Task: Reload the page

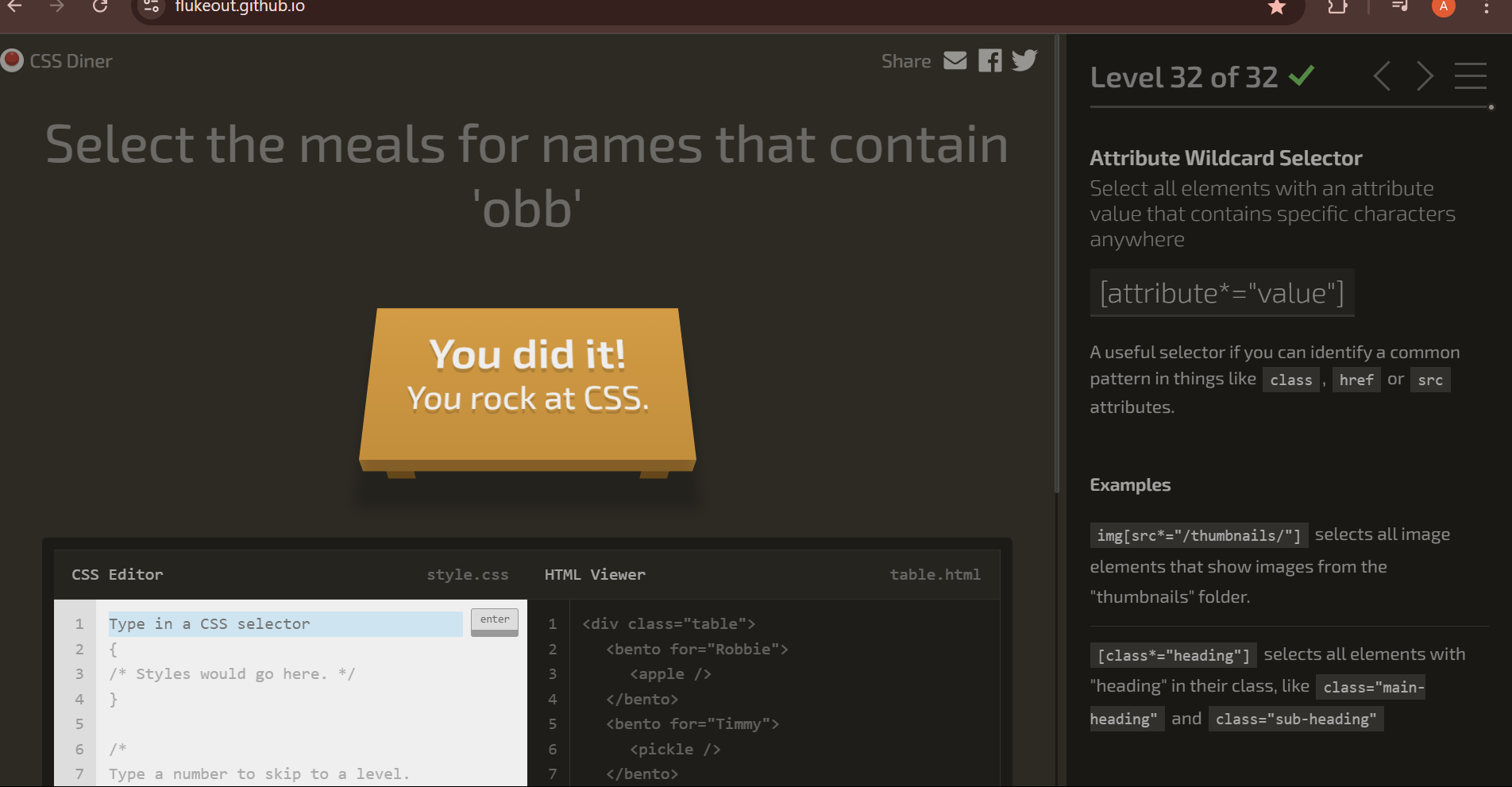Action: pyautogui.click(x=100, y=7)
